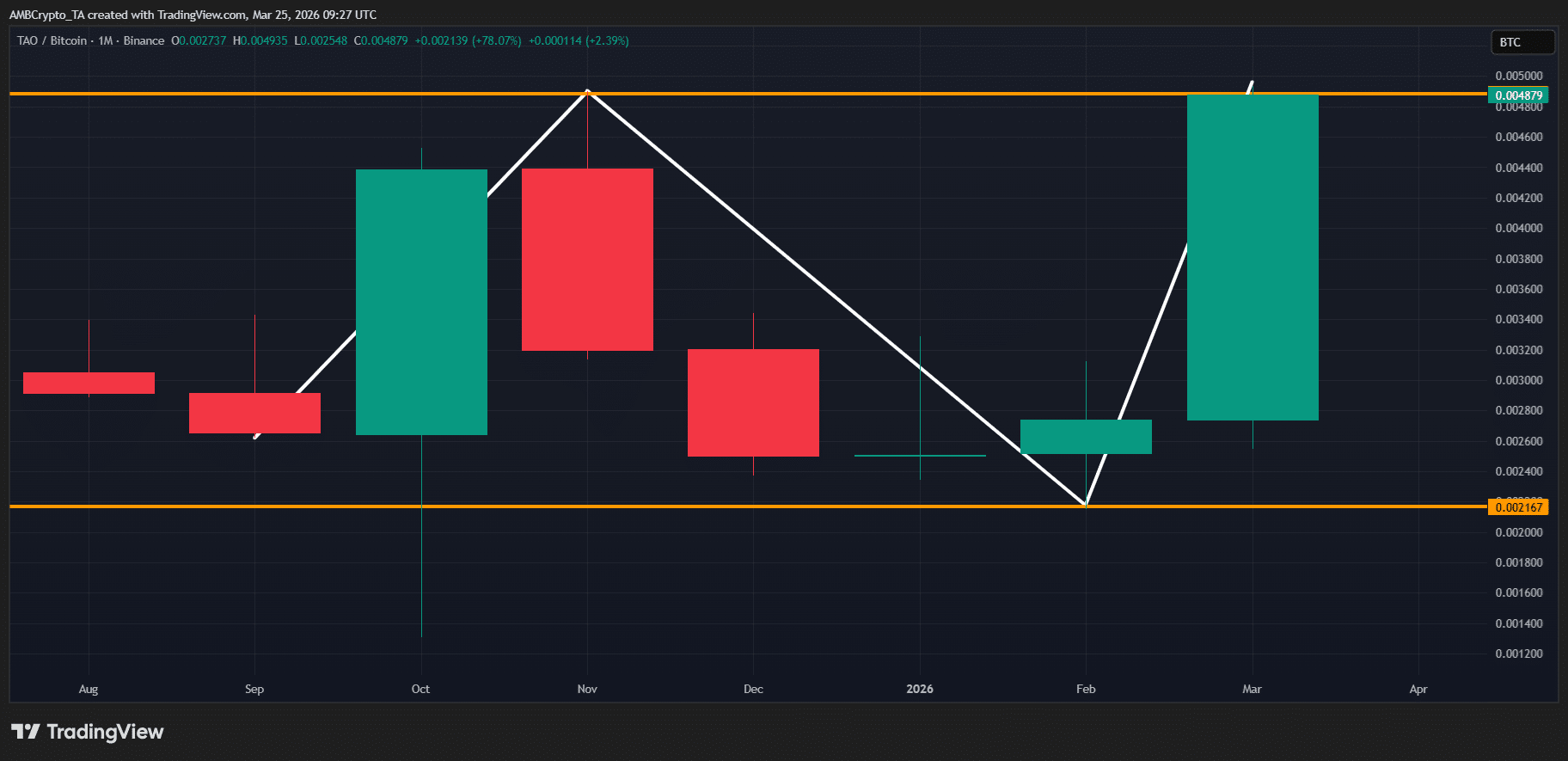Select the red November candle body

(x=587, y=258)
